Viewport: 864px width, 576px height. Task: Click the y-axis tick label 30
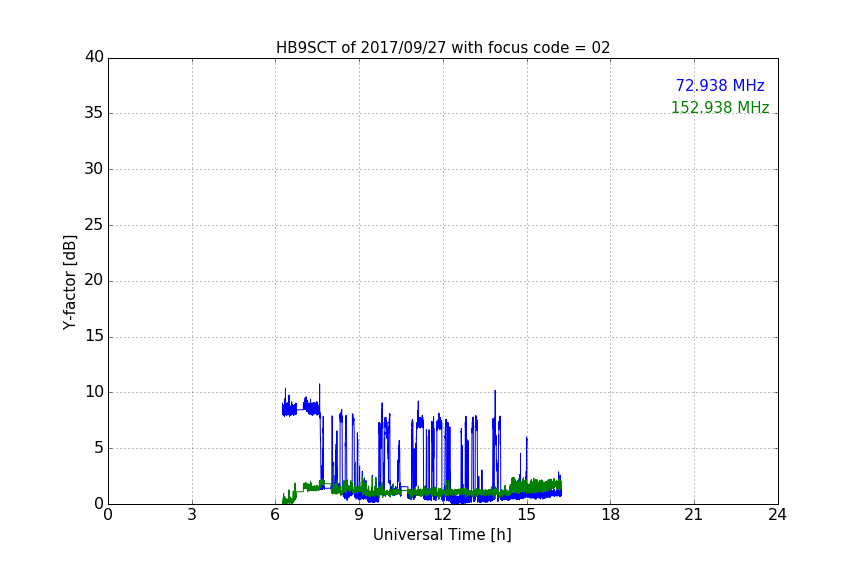94,169
